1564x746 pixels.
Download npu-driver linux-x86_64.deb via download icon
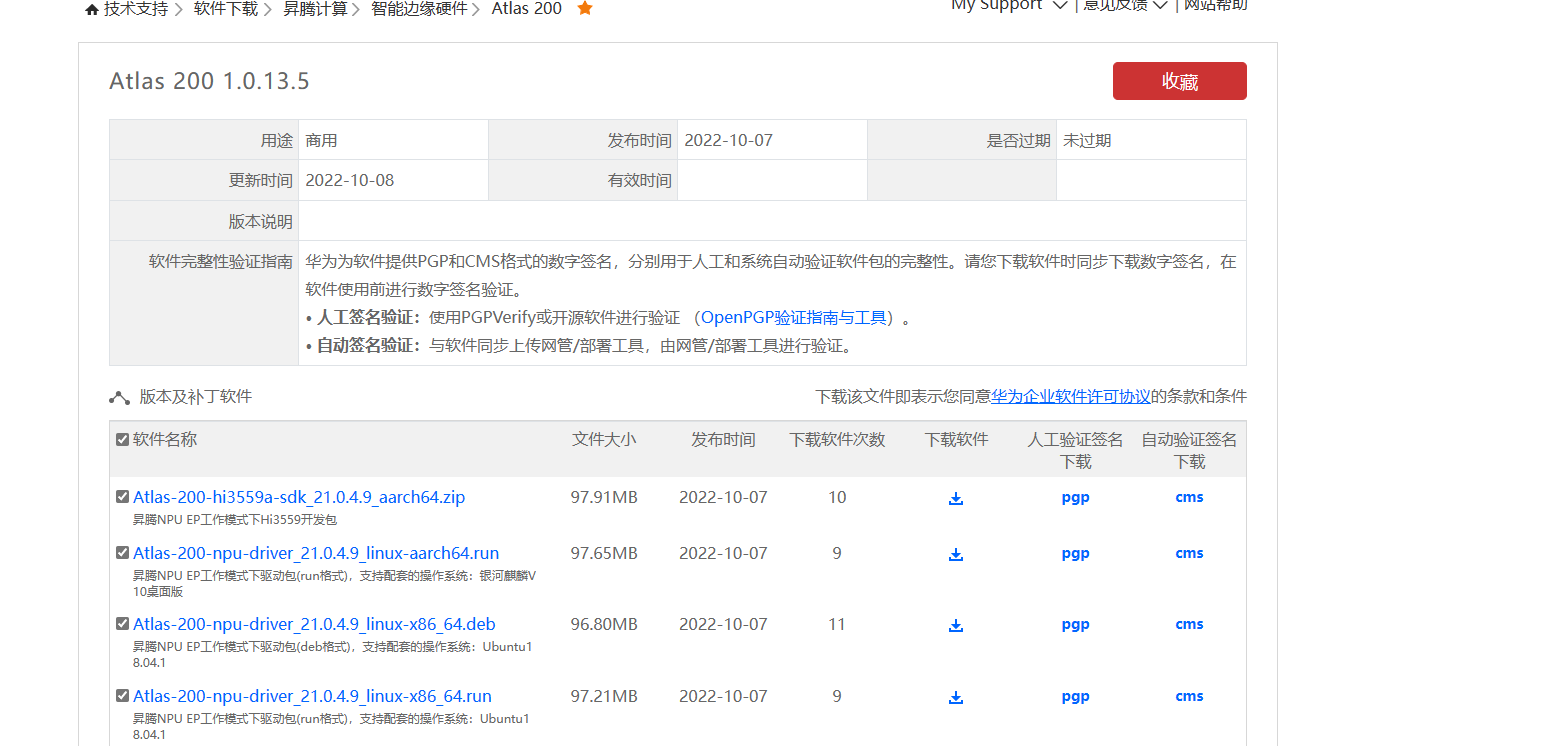coord(956,625)
